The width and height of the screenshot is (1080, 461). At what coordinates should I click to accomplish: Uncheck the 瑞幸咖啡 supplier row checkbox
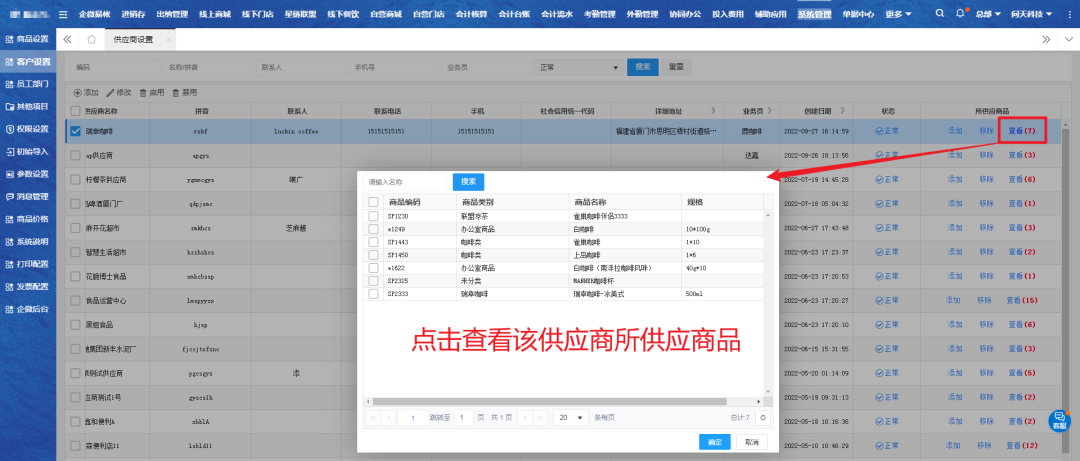coord(75,130)
